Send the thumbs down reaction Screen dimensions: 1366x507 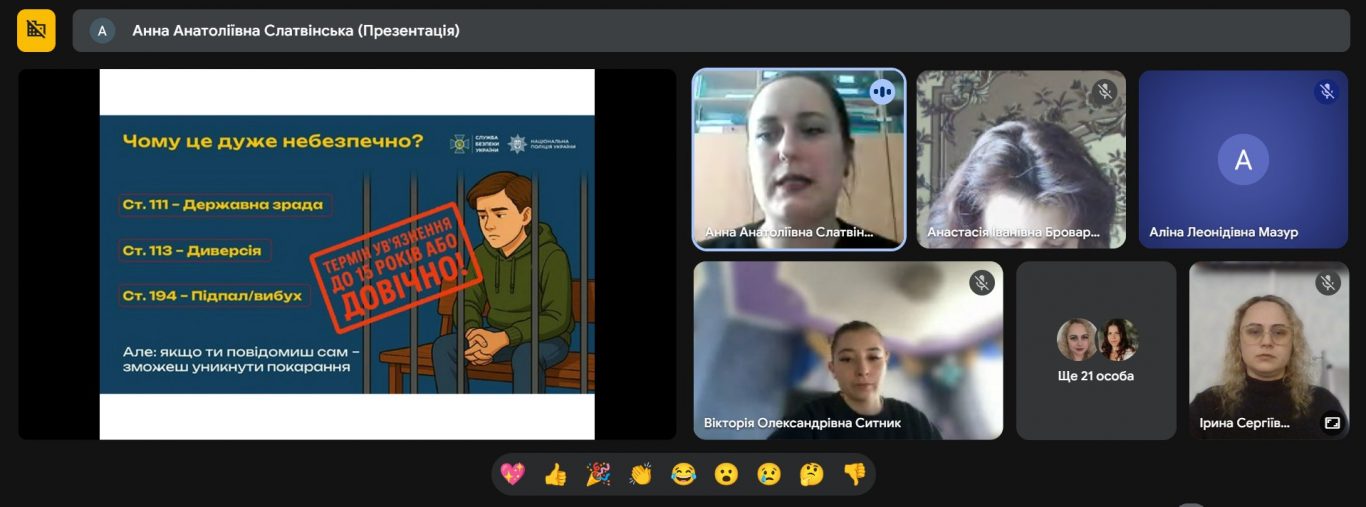854,474
